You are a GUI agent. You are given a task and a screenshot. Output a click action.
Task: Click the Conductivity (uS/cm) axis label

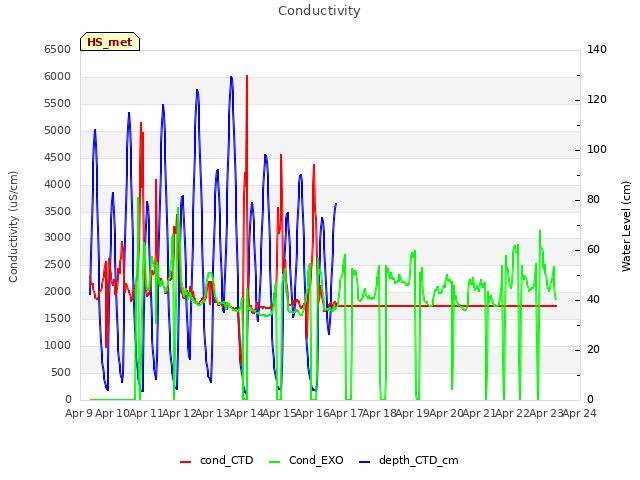point(13,227)
